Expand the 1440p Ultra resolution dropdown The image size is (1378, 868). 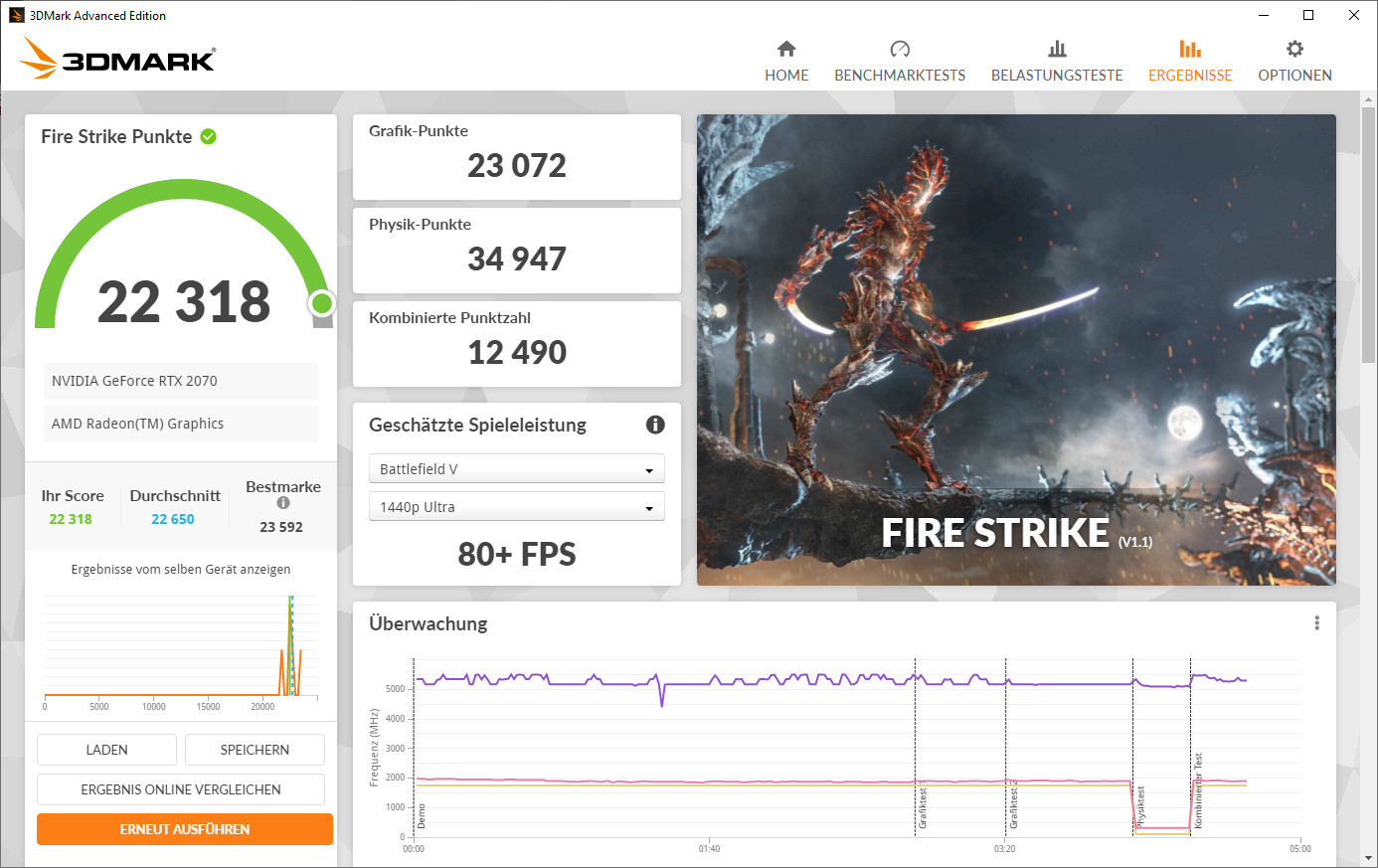(516, 506)
